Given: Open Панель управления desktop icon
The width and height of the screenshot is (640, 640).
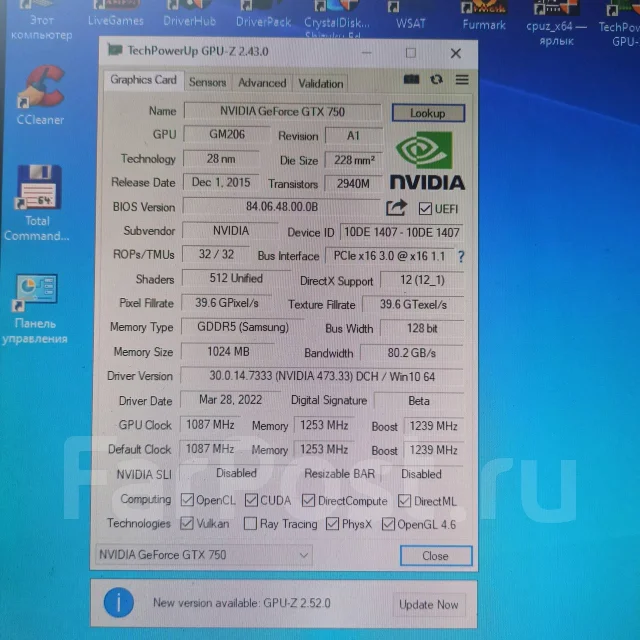Looking at the screenshot, I should 36,309.
